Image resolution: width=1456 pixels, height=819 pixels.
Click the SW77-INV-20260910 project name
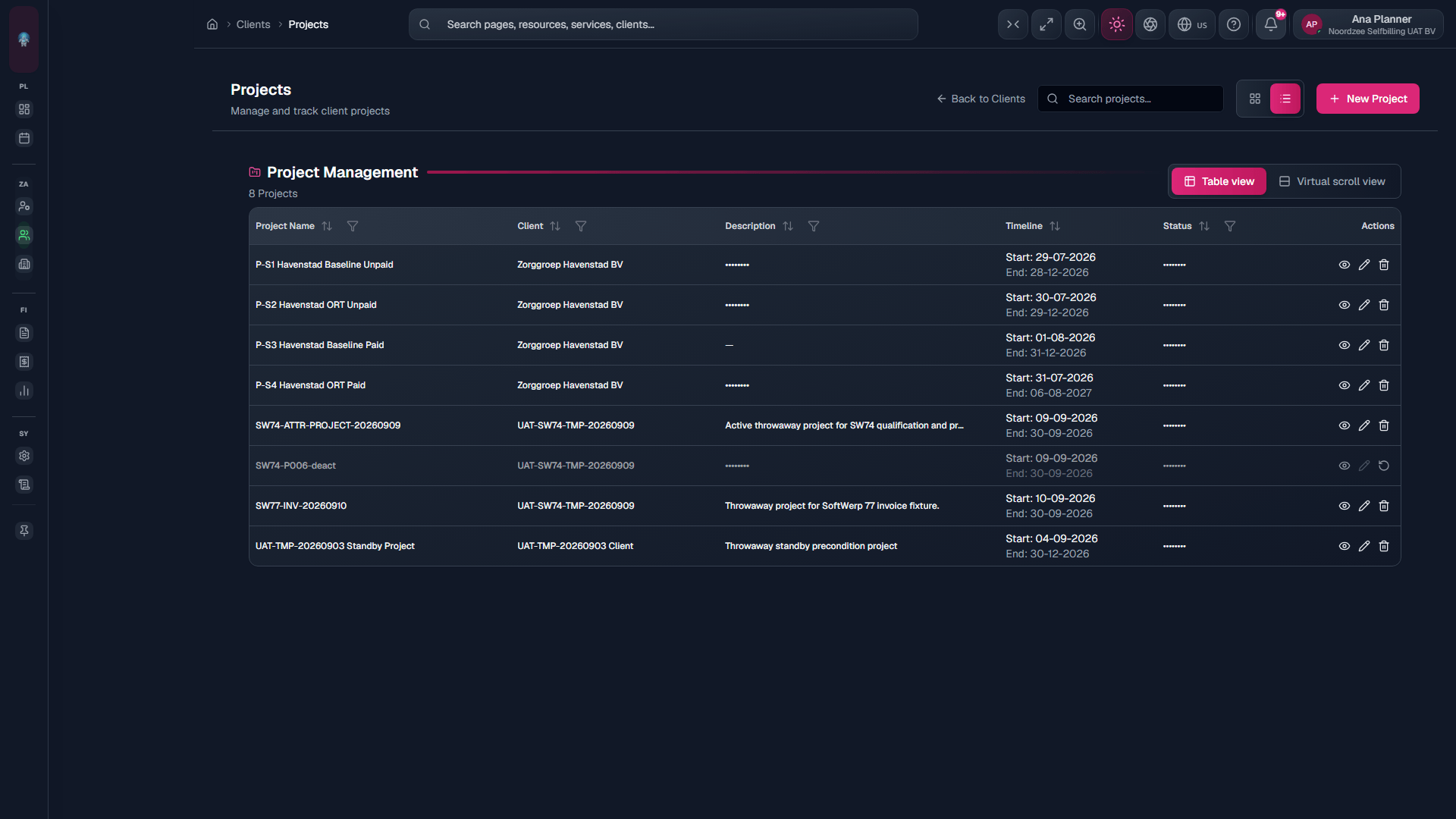301,506
